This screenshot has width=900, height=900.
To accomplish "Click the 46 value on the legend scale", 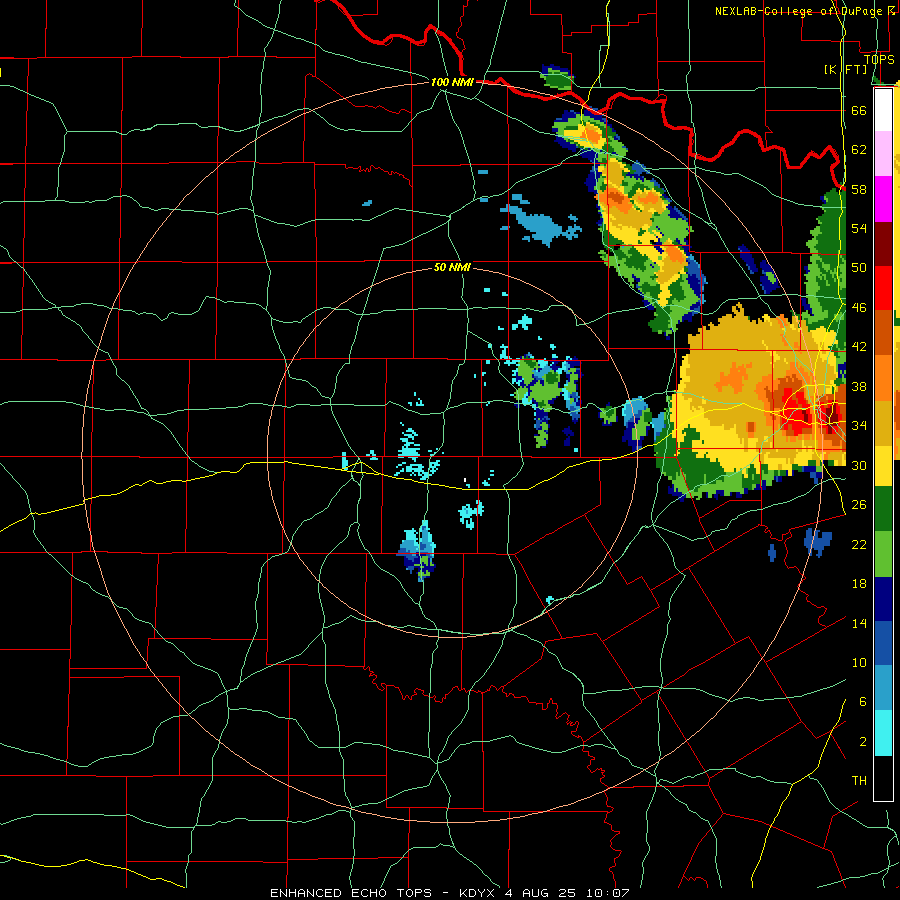I will (859, 308).
